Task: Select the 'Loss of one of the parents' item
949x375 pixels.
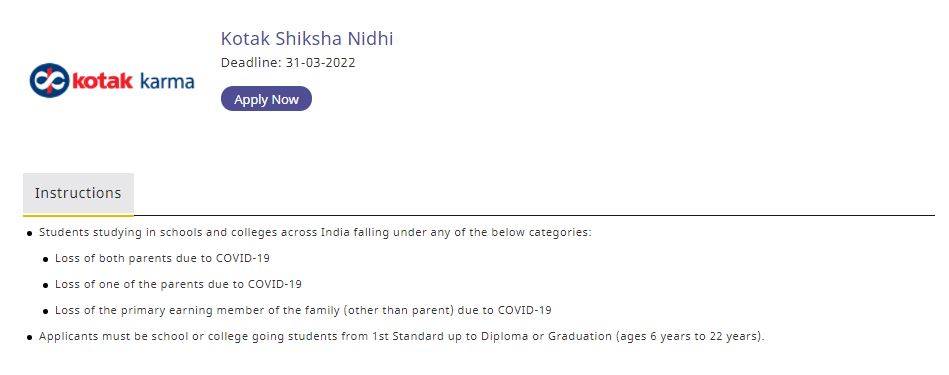Action: [178, 284]
